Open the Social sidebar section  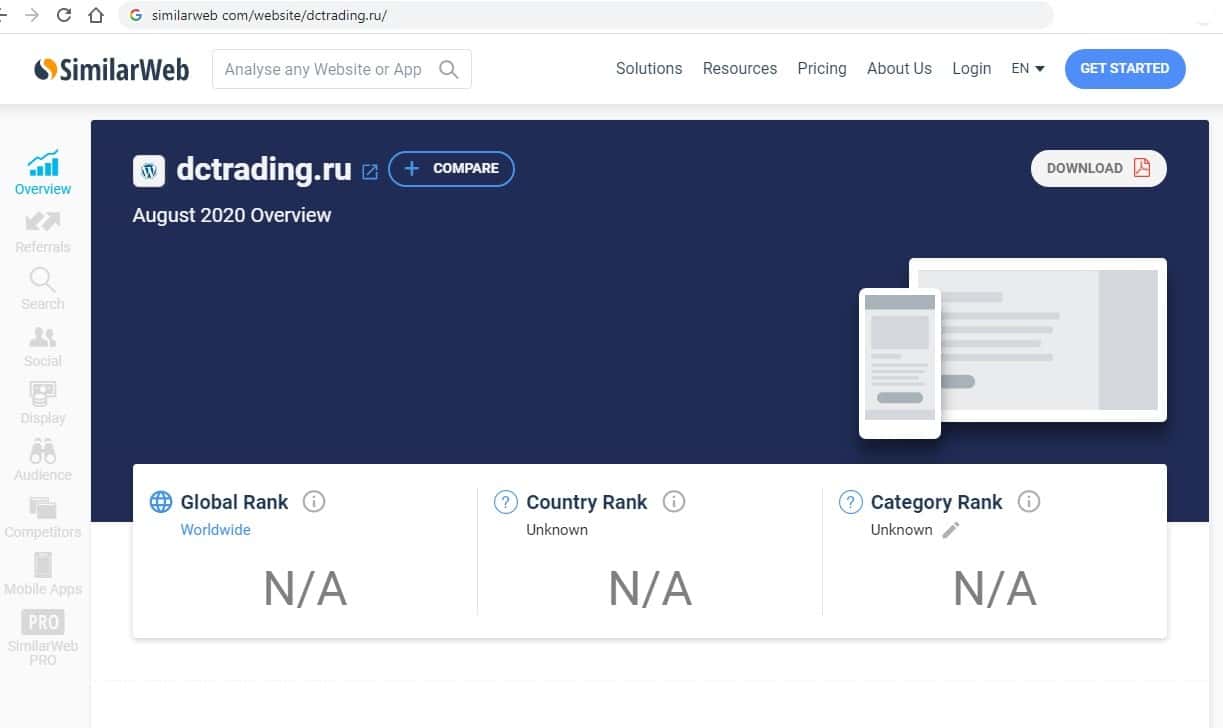pos(43,345)
